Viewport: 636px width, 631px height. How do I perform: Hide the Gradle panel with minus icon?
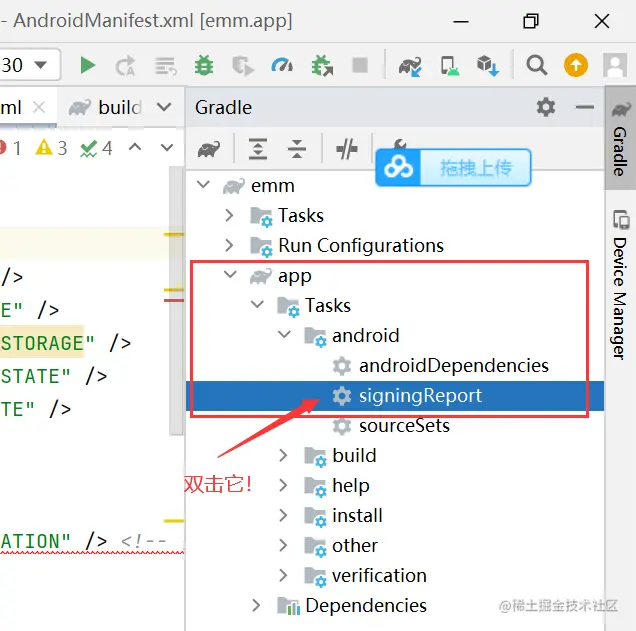coord(585,107)
